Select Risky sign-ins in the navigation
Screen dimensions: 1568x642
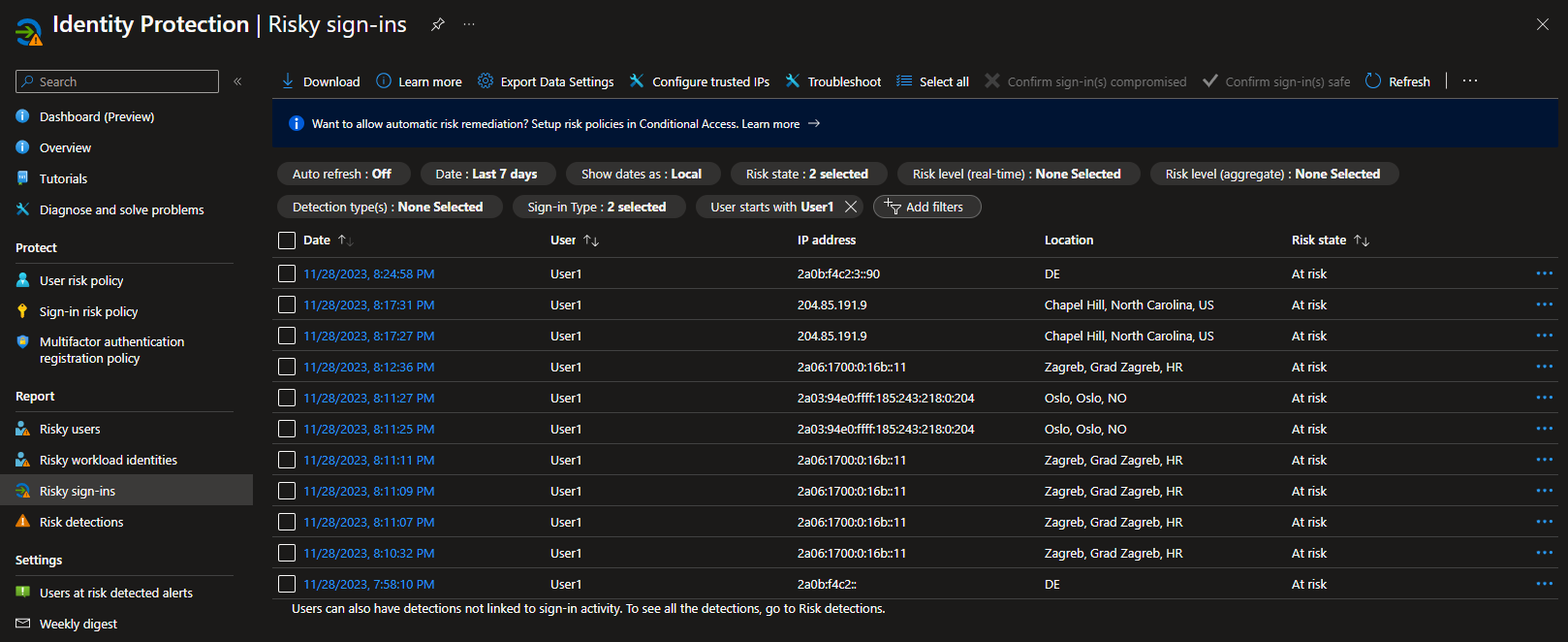click(x=126, y=491)
